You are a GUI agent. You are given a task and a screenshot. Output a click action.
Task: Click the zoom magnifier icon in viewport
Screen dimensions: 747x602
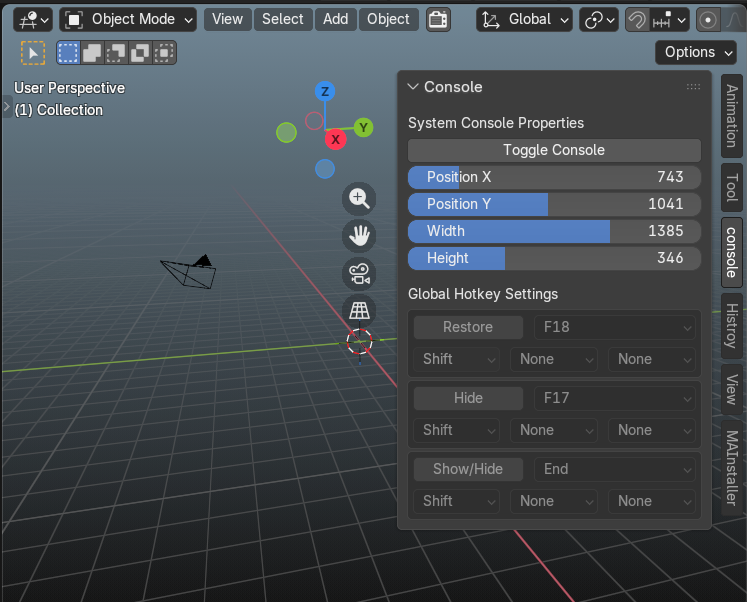[x=359, y=198]
